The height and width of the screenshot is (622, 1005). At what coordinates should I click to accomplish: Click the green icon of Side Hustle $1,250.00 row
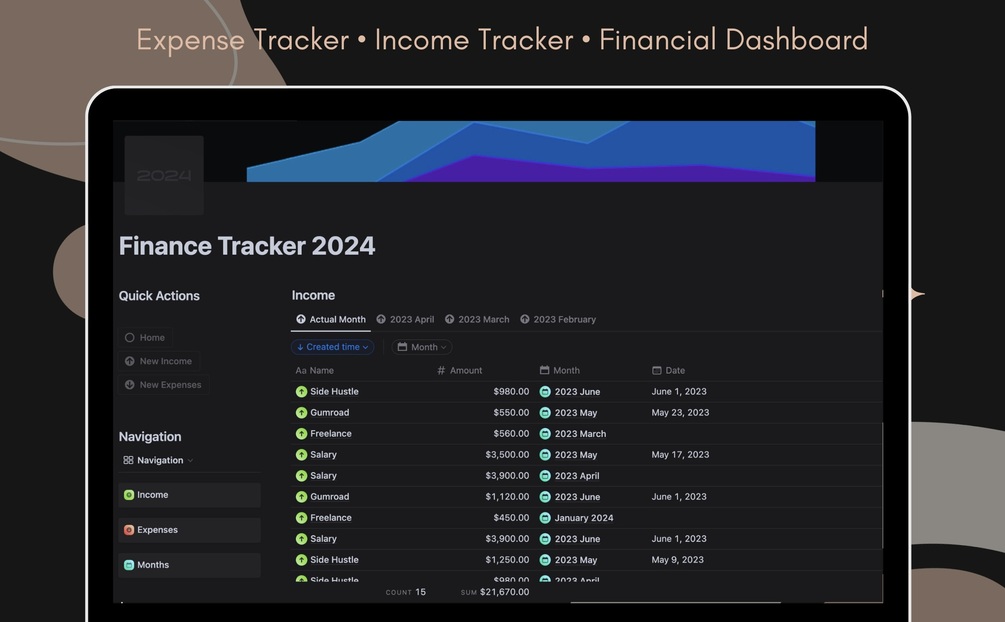click(x=301, y=560)
